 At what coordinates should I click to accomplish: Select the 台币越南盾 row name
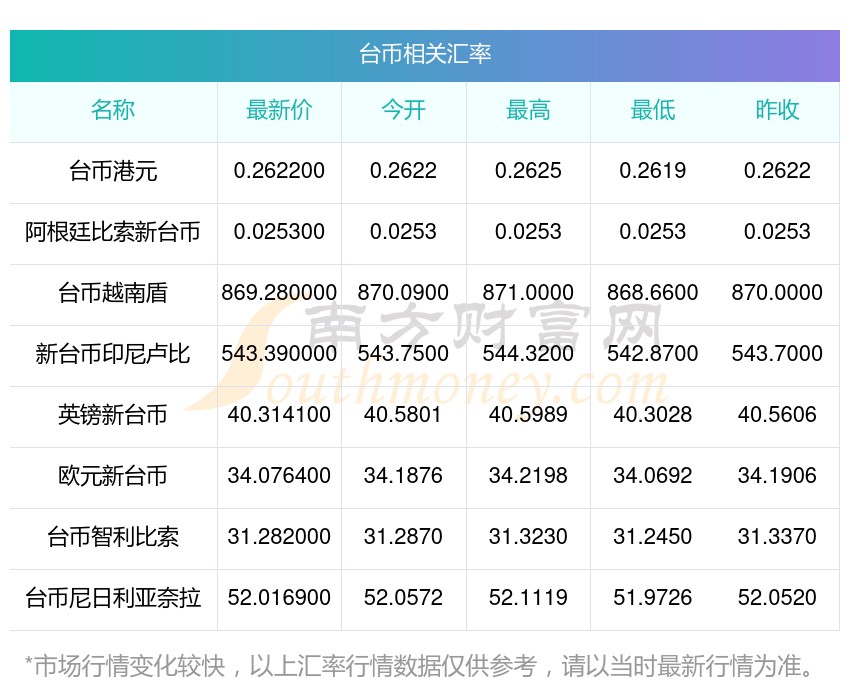click(x=113, y=293)
